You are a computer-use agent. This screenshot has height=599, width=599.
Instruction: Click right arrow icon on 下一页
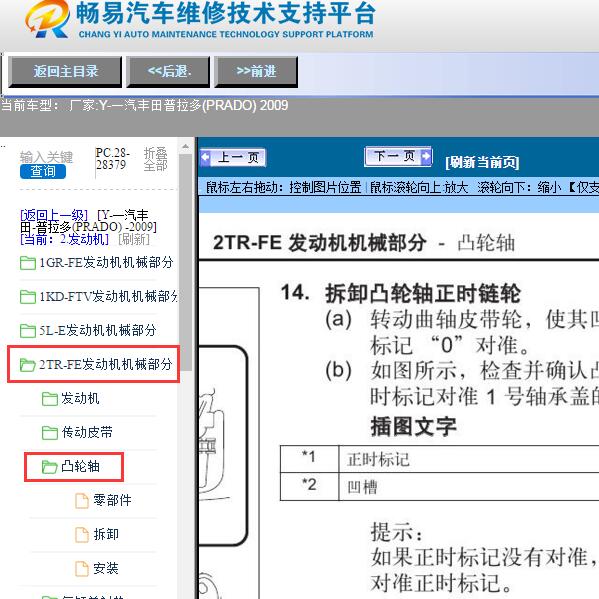coord(426,156)
